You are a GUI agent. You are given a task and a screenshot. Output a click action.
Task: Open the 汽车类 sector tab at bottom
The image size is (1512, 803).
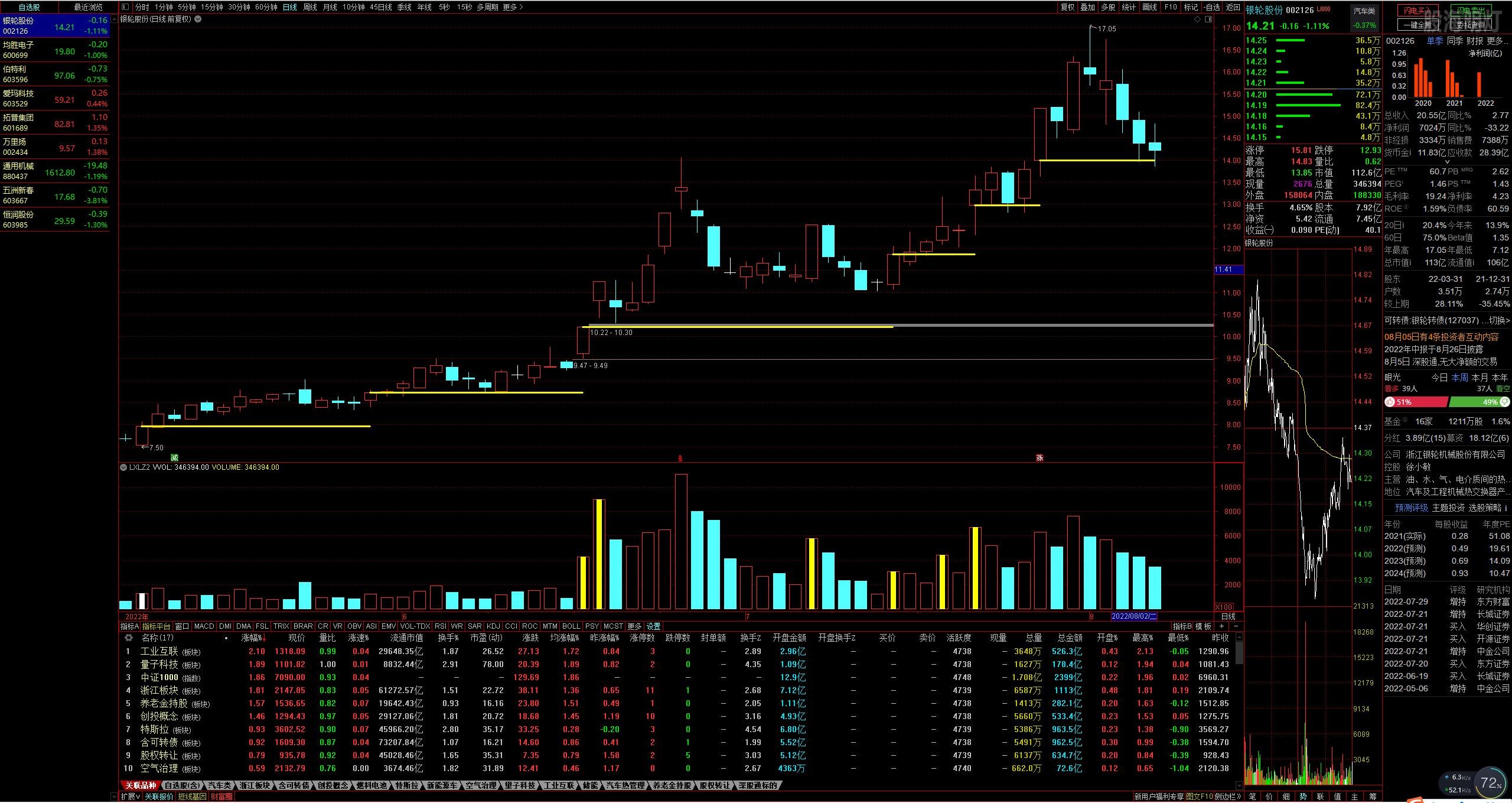click(219, 785)
